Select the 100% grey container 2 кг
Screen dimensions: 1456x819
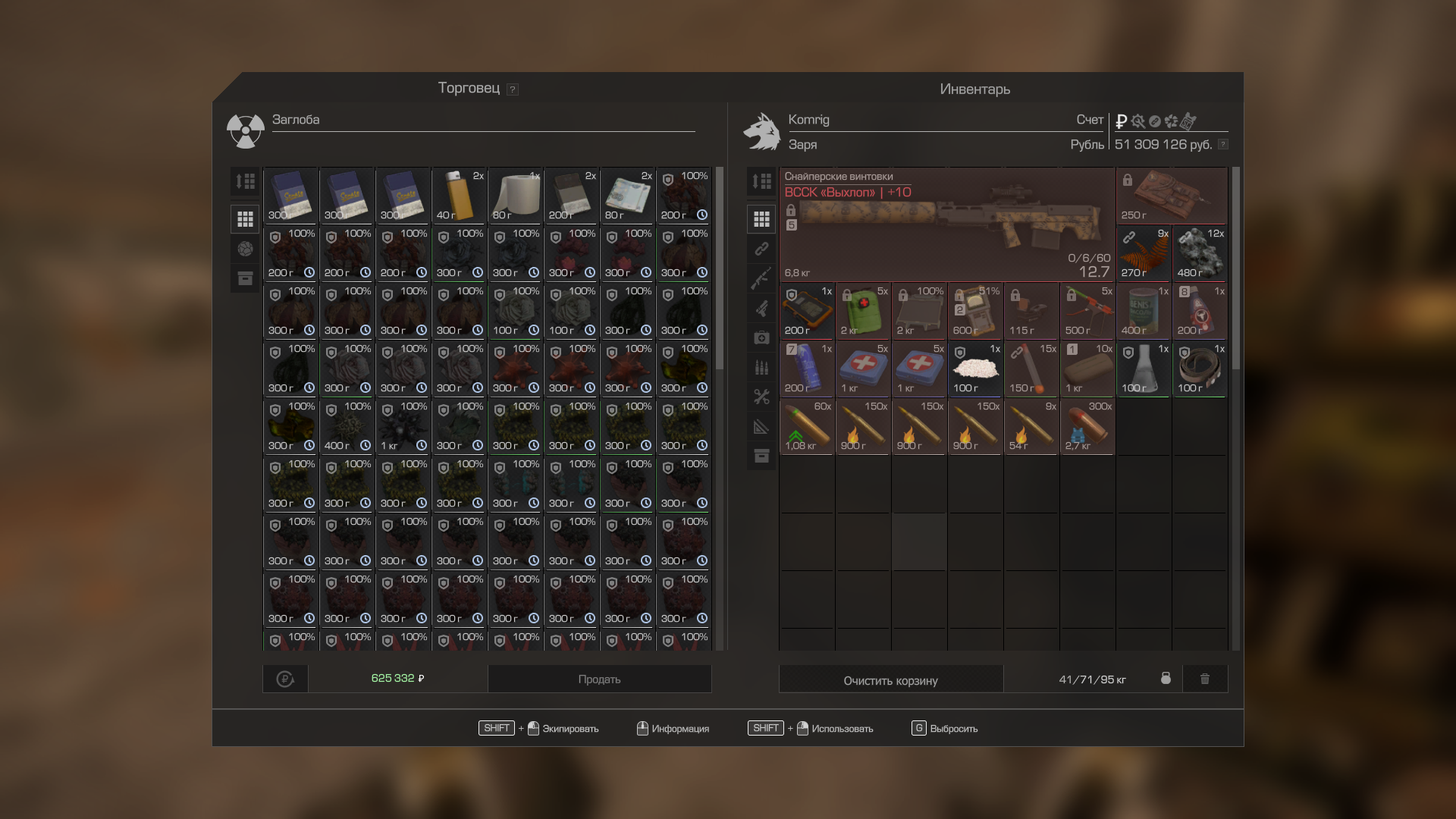919,311
